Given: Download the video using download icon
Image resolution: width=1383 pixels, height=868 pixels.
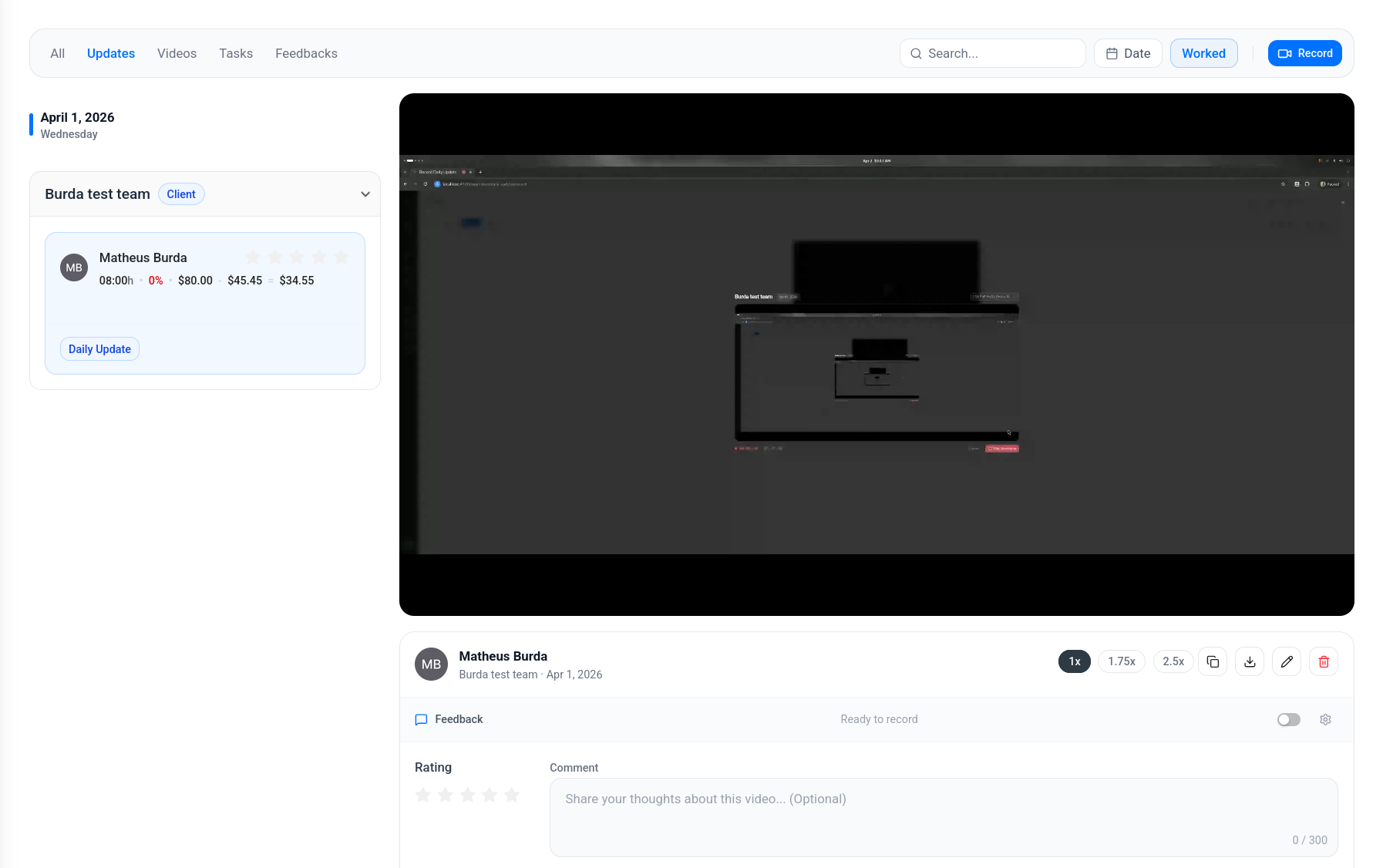Looking at the screenshot, I should 1250,661.
